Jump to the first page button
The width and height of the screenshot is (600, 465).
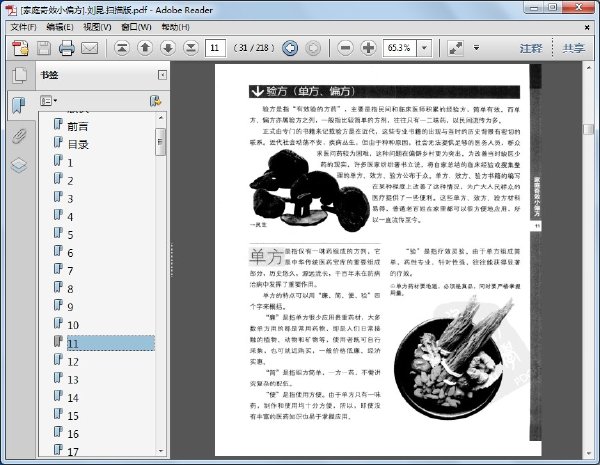point(122,48)
